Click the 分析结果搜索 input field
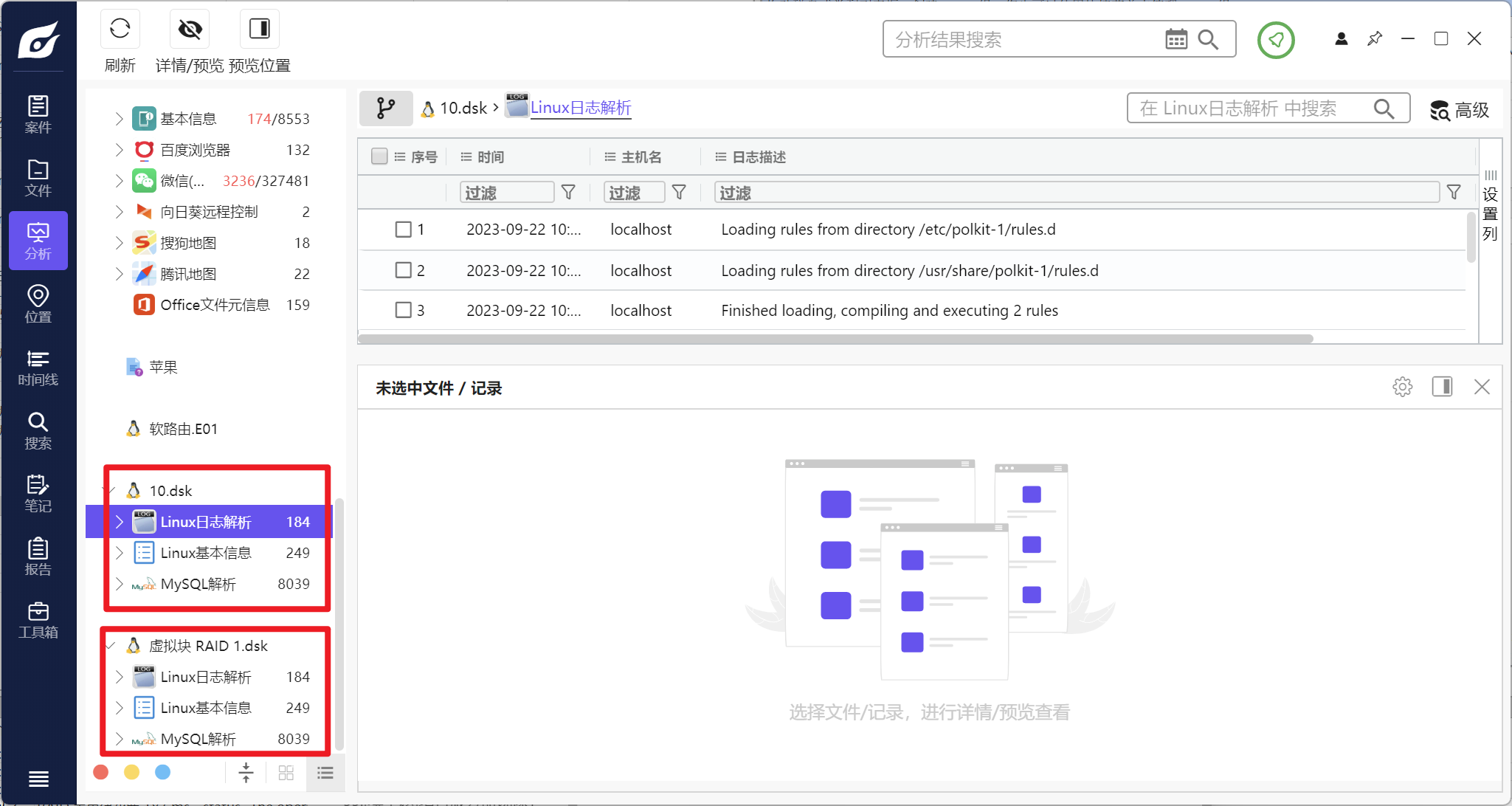 pyautogui.click(x=1023, y=39)
